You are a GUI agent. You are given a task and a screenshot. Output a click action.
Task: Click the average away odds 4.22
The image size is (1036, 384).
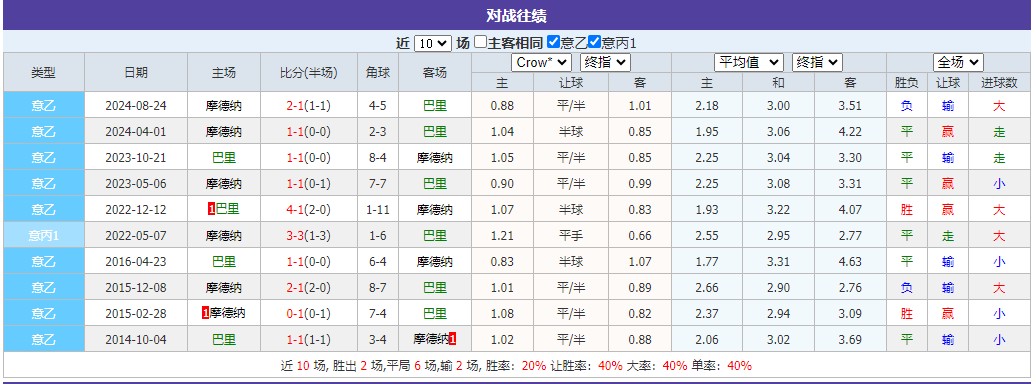[x=850, y=132]
